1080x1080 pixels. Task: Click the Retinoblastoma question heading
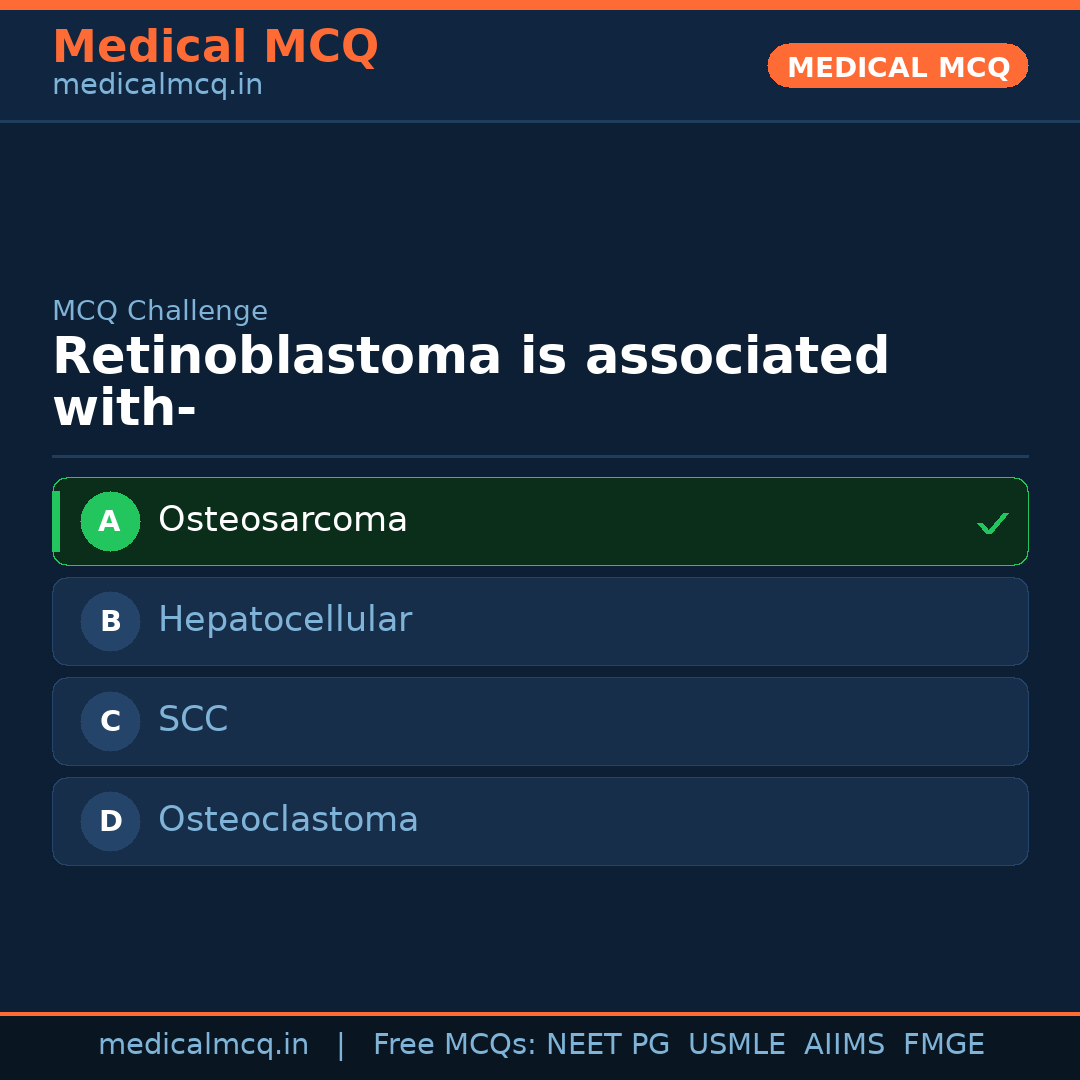point(470,382)
